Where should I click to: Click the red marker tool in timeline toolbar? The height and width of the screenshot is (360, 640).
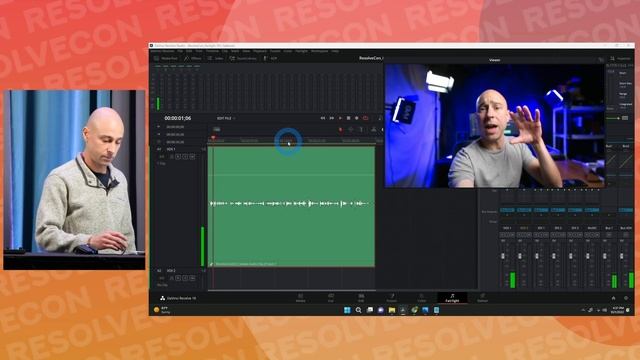(x=340, y=129)
